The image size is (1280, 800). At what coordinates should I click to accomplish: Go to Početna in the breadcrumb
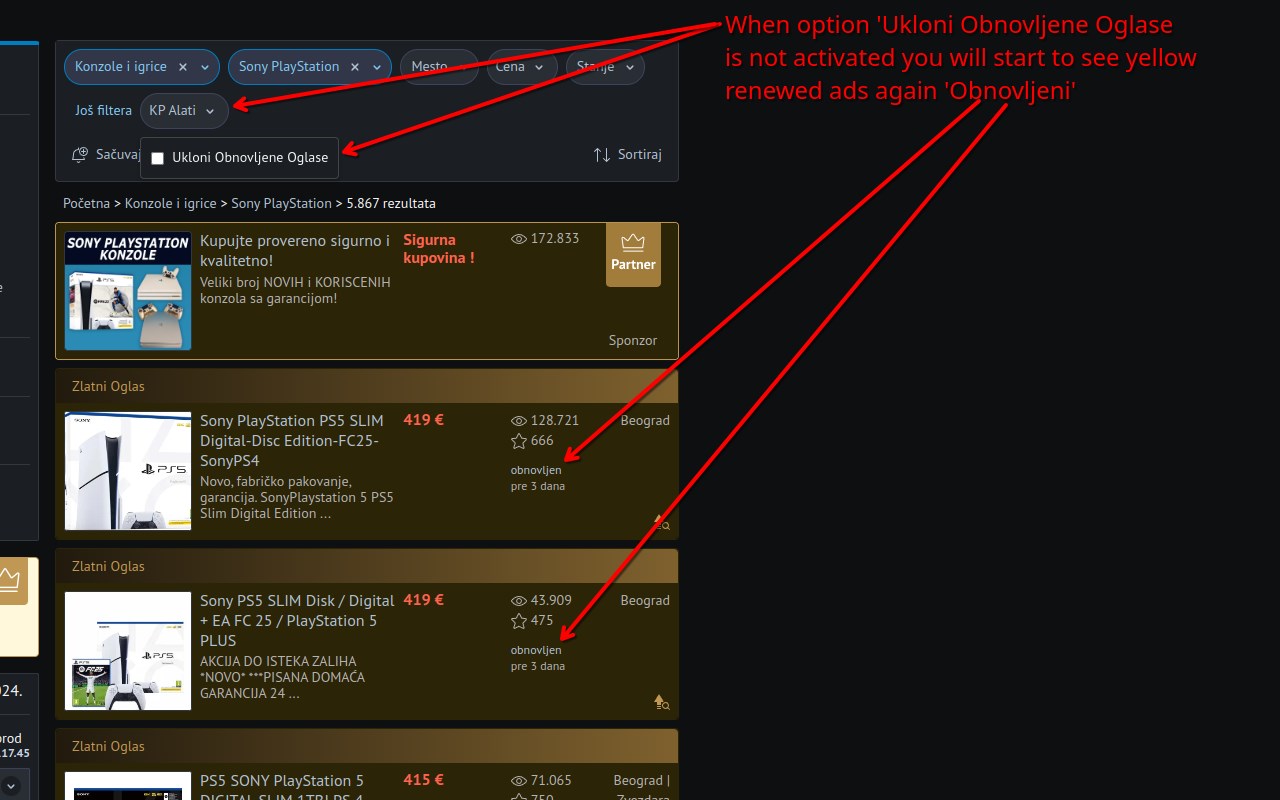coord(86,203)
